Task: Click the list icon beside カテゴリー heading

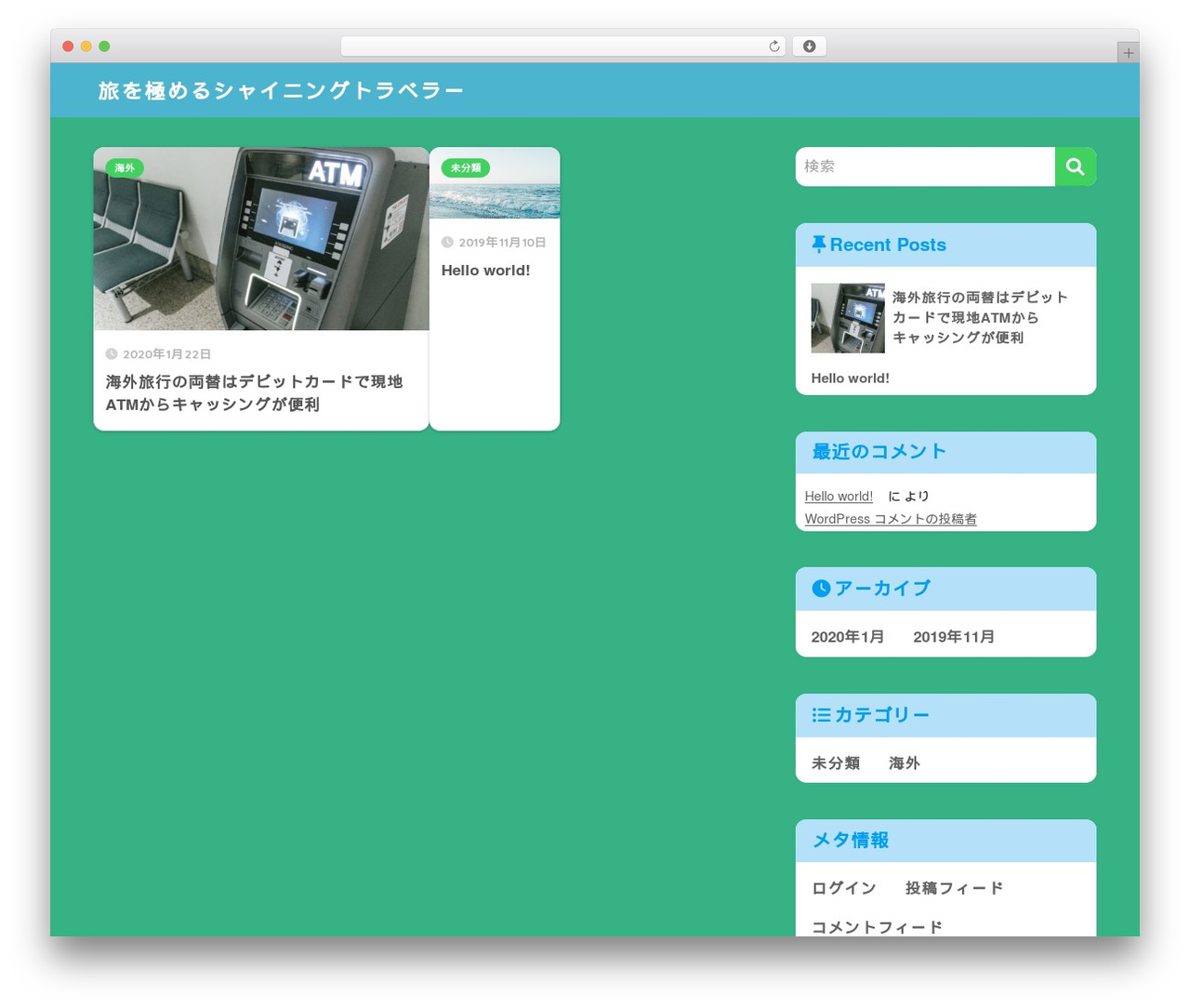Action: [821, 715]
